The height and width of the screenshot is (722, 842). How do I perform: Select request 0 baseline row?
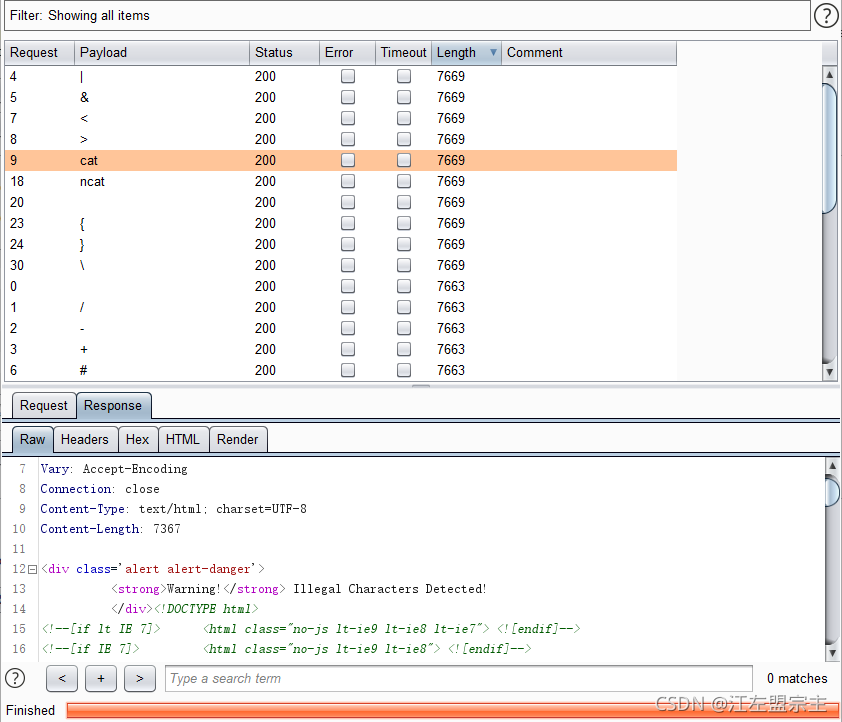(340, 286)
